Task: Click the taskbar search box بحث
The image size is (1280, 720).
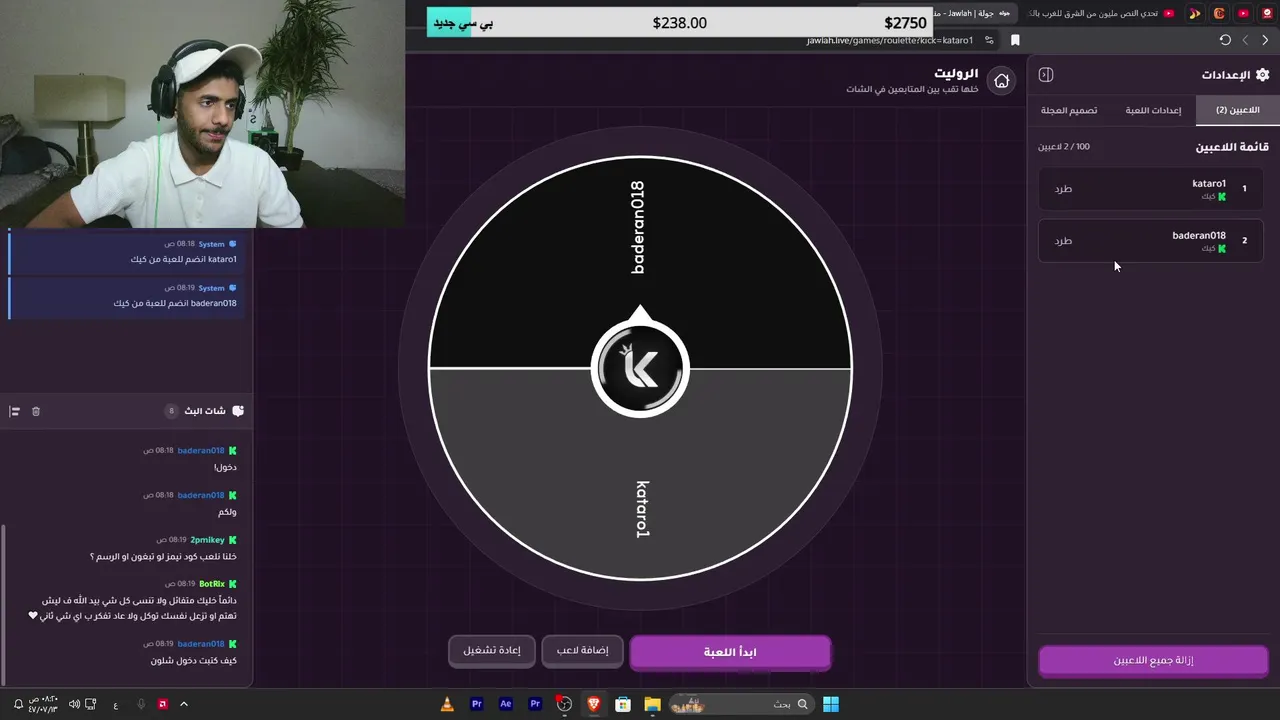Action: (x=741, y=704)
